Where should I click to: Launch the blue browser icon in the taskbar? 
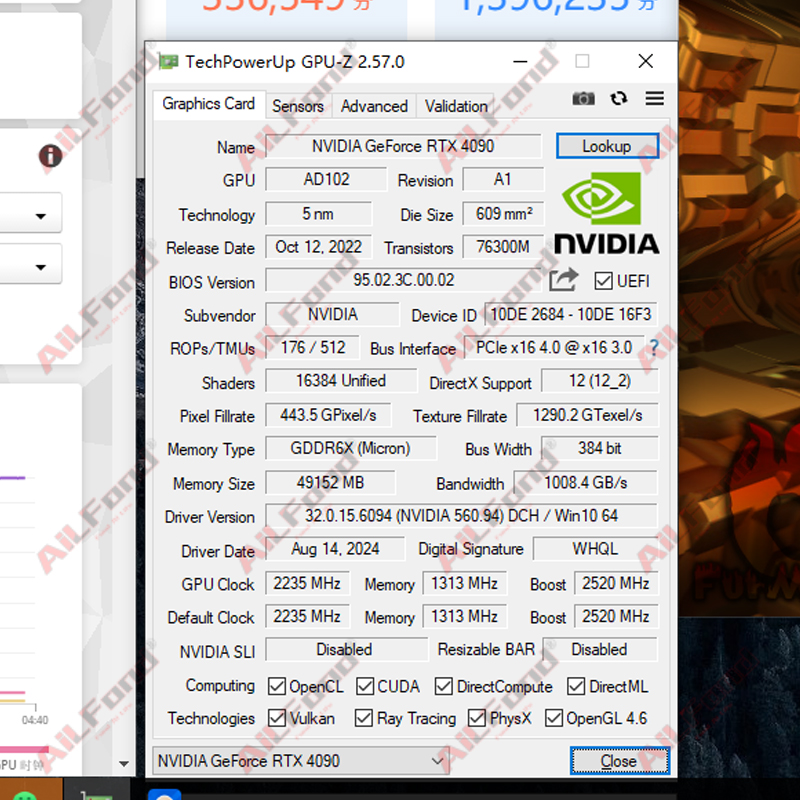coord(163,794)
